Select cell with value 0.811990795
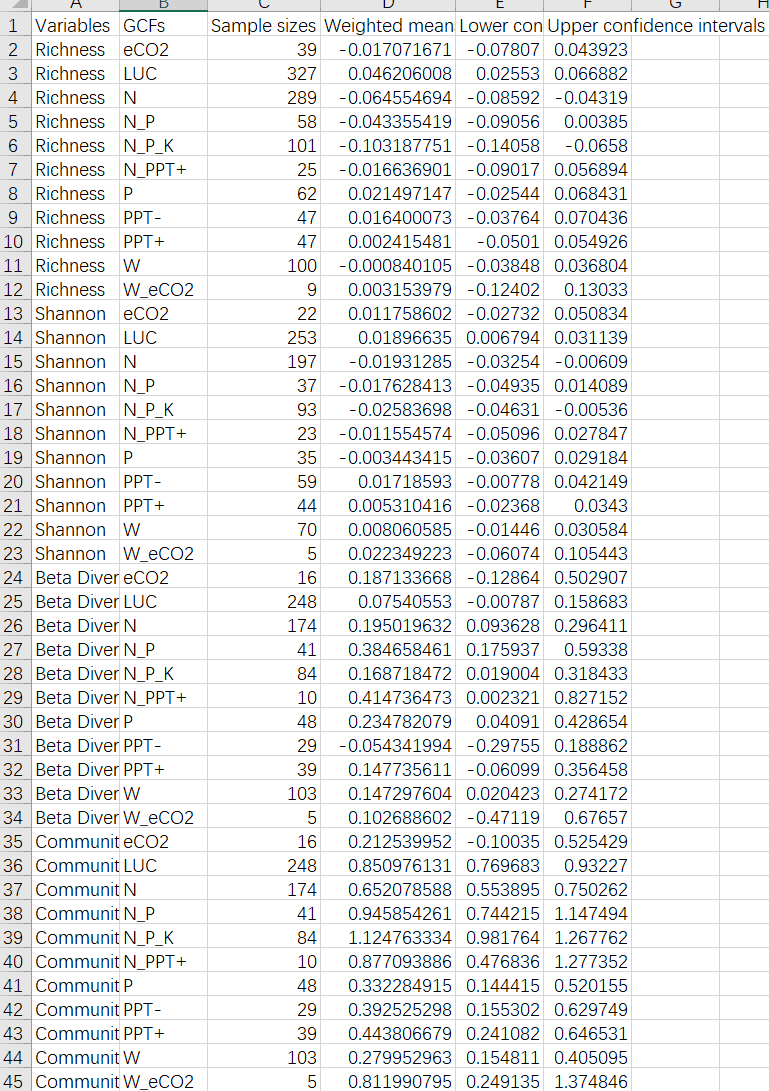Screen dimensions: 769x1091 388,1081
